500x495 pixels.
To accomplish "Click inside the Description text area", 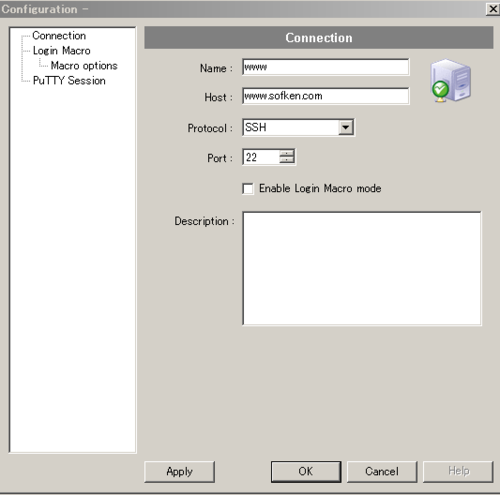I will 362,268.
